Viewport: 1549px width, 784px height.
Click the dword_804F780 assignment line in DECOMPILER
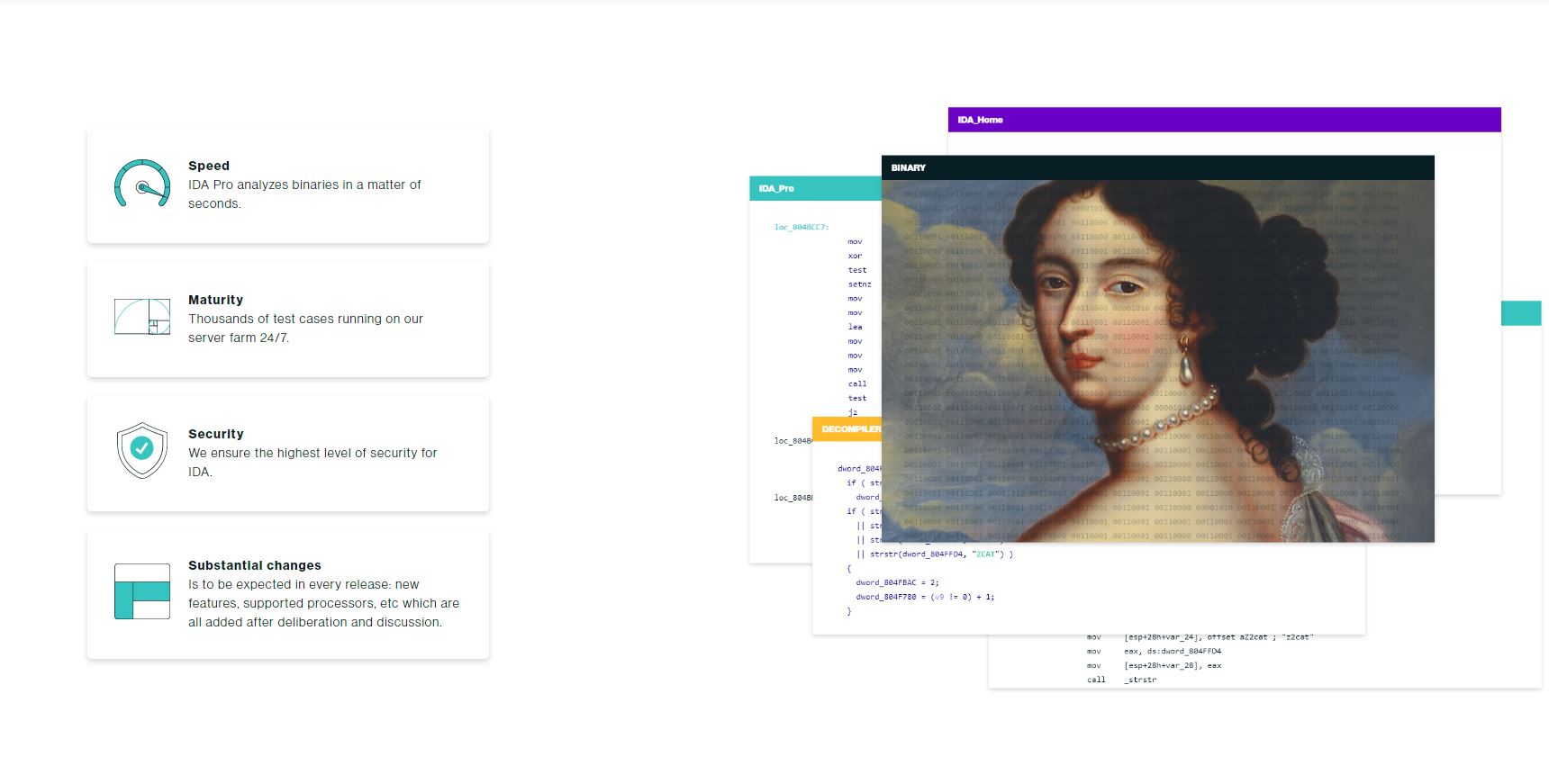click(x=925, y=597)
